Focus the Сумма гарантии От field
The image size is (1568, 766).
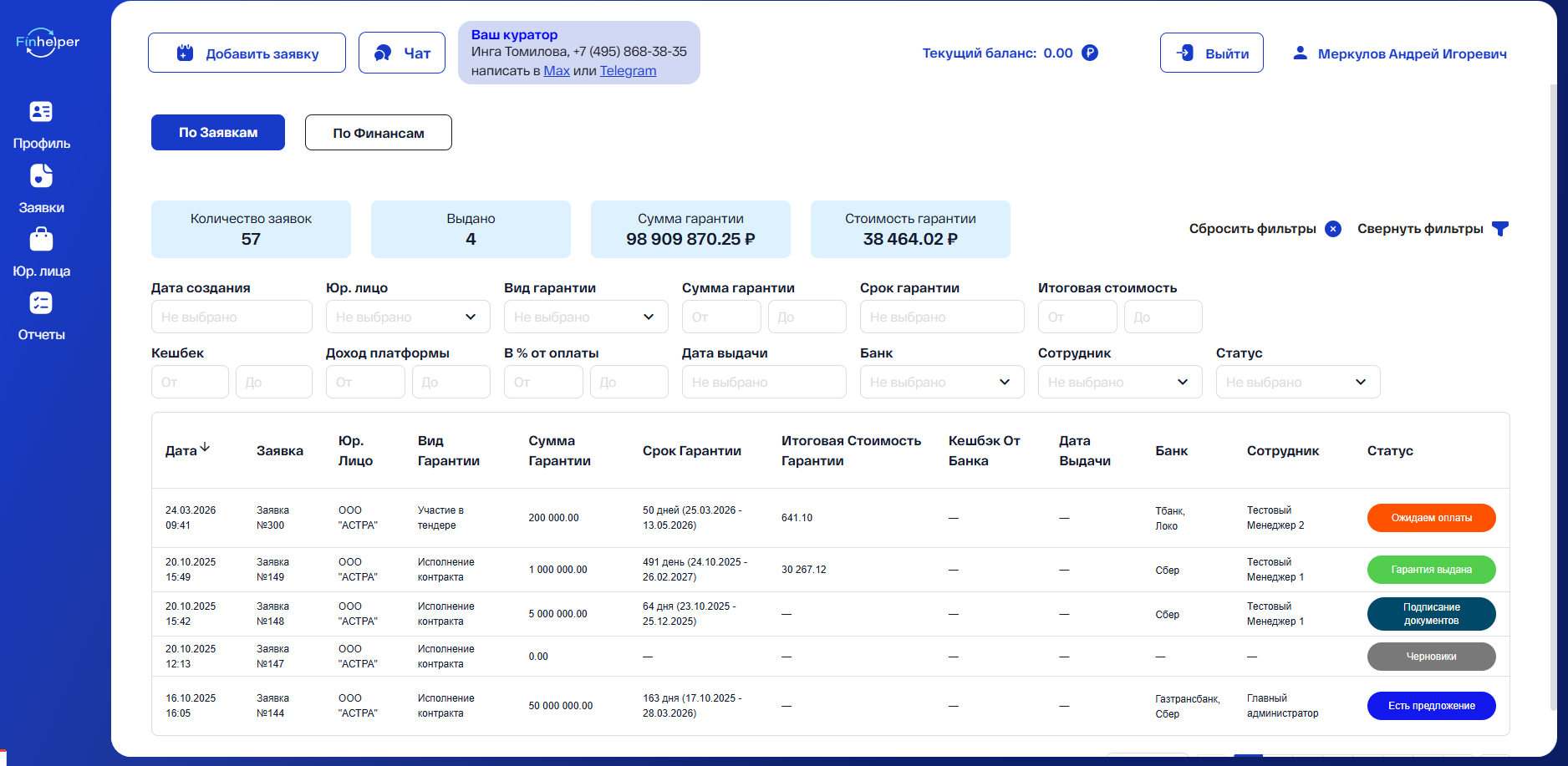721,317
